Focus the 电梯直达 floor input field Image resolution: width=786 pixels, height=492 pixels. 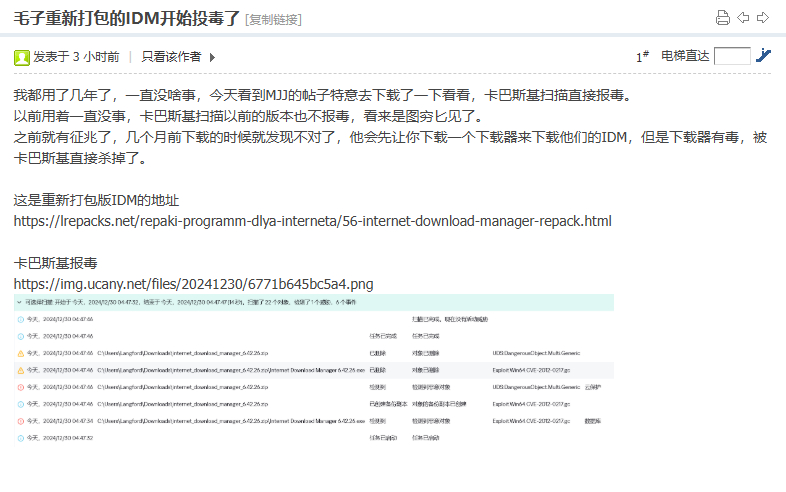coord(732,56)
